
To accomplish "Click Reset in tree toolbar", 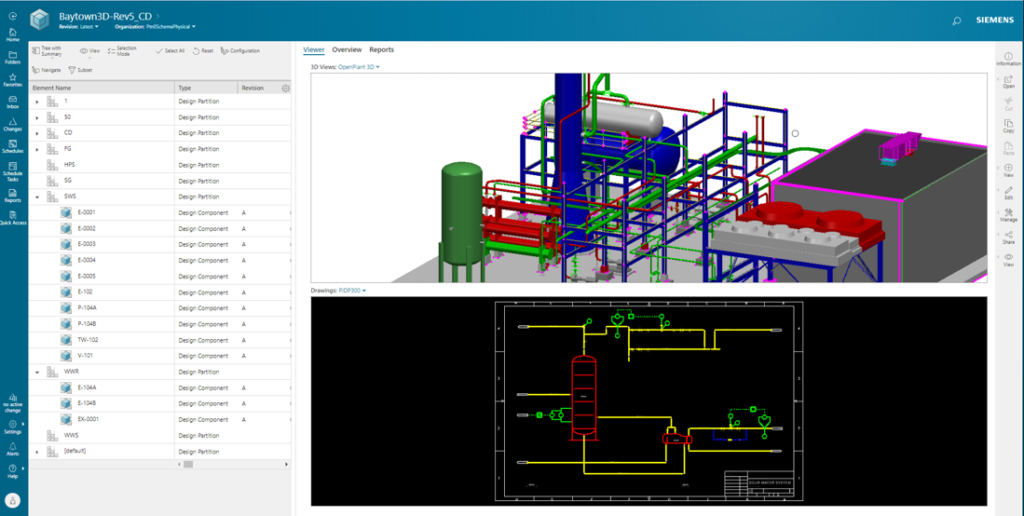I will pyautogui.click(x=203, y=51).
